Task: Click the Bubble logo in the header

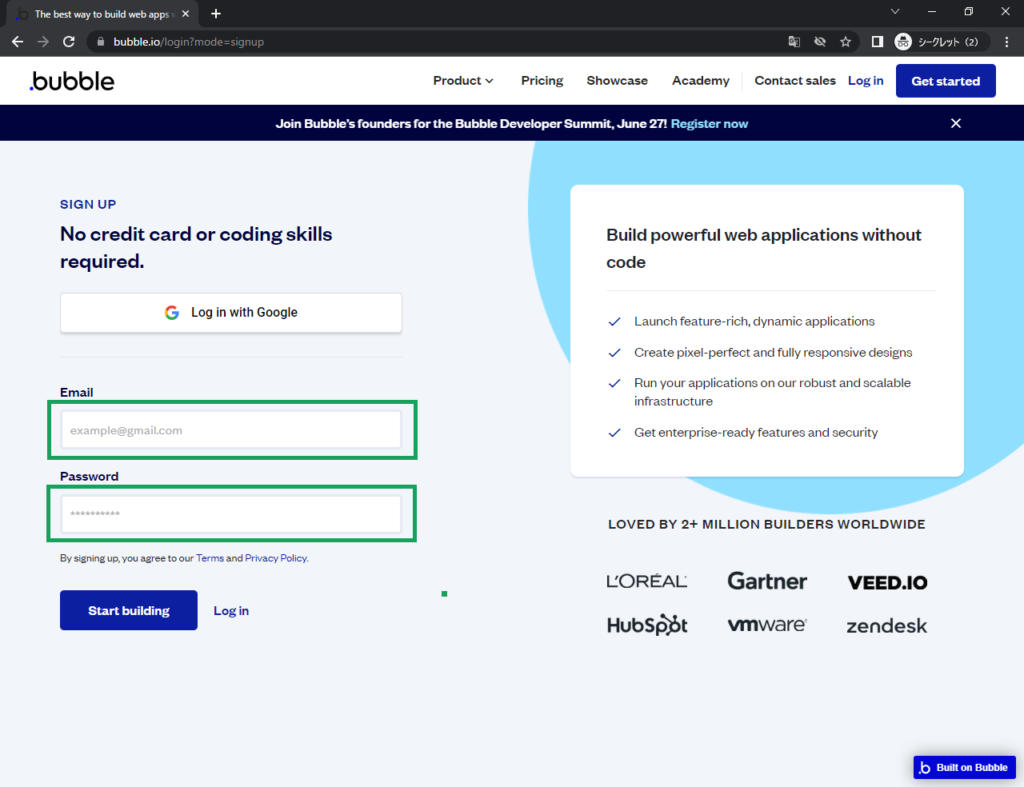Action: pos(72,81)
